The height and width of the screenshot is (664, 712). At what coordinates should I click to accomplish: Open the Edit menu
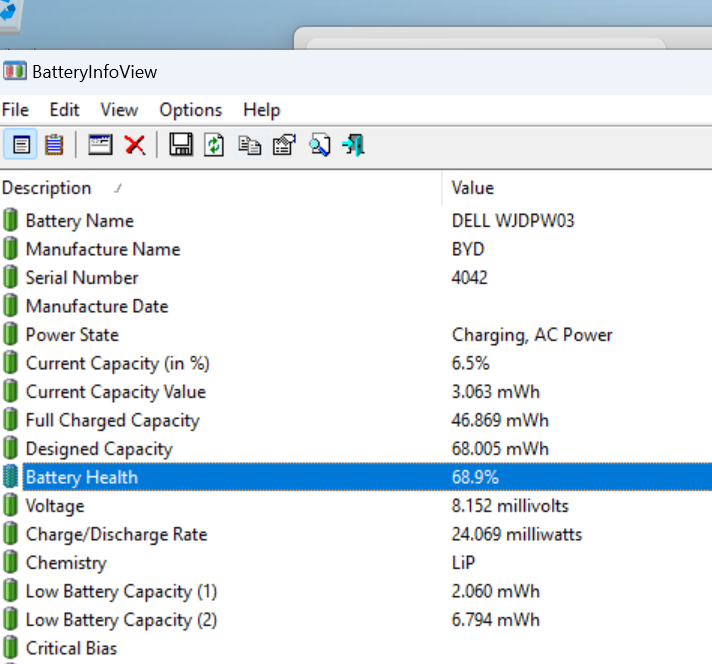click(64, 110)
